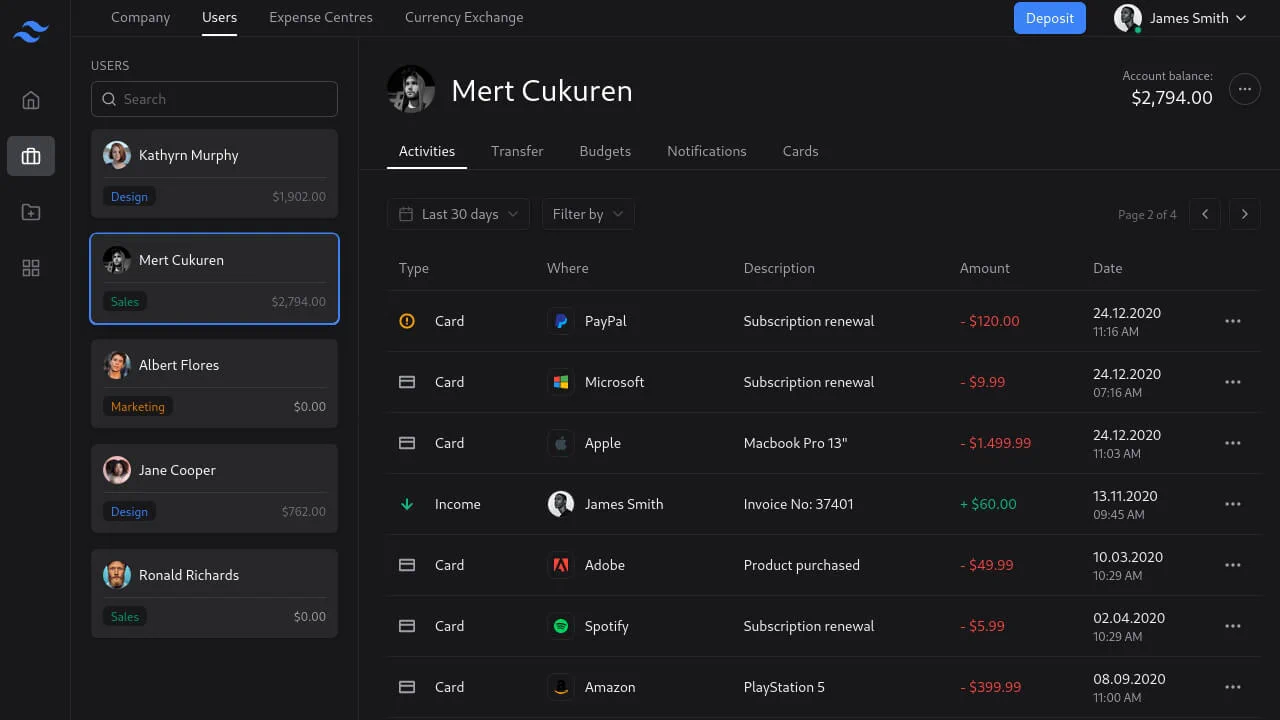
Task: Click the Macbook Pro 13" description
Action: point(795,443)
